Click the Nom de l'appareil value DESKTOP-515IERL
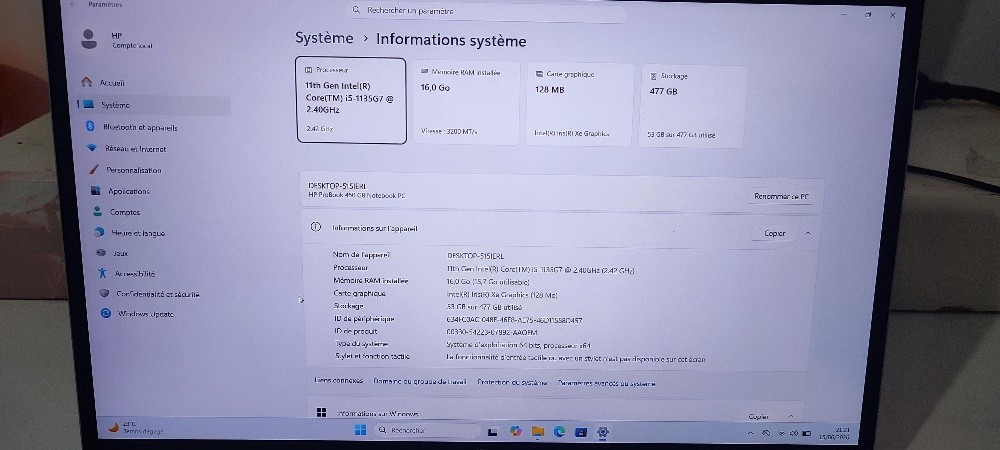 tap(476, 256)
